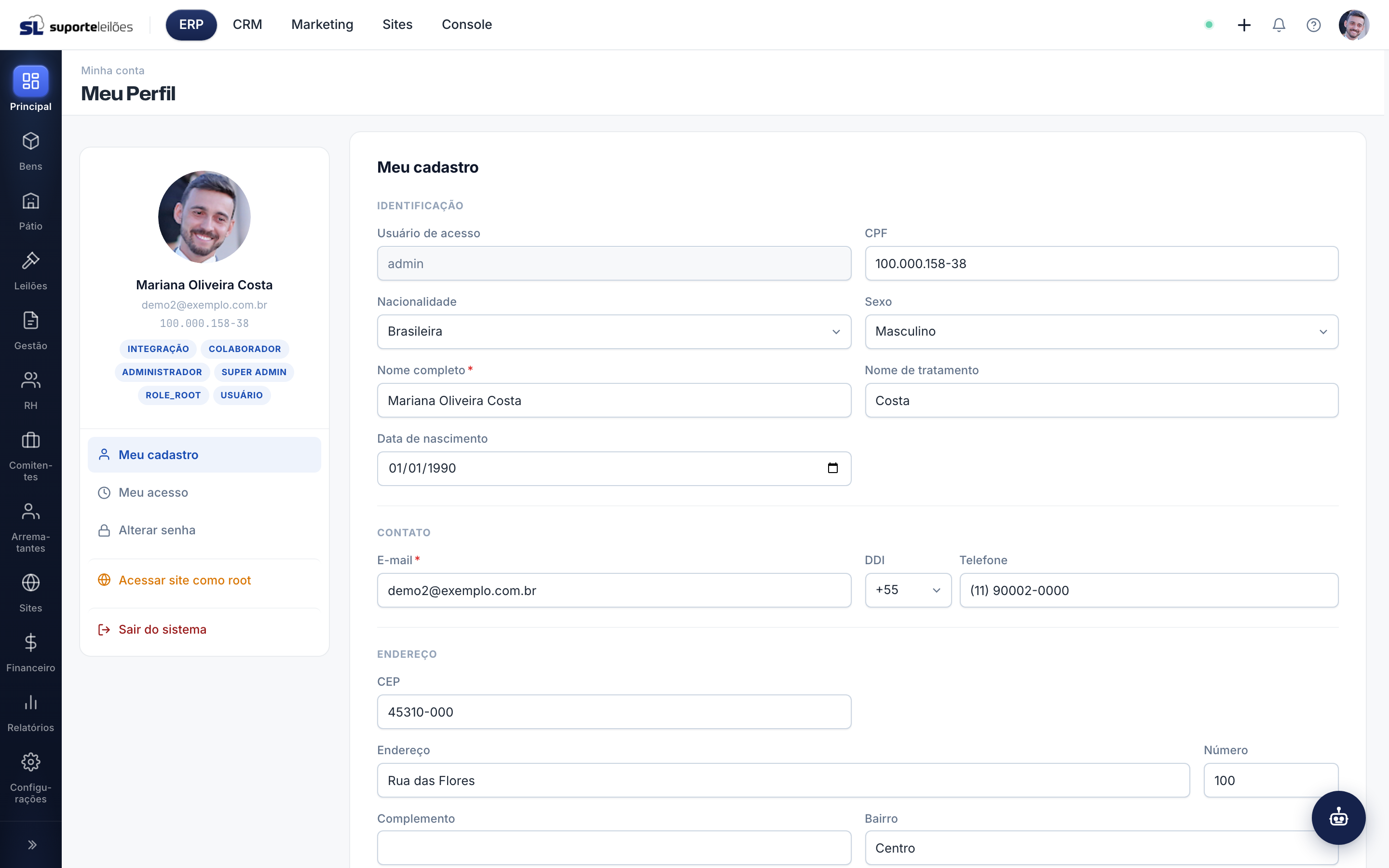Screen dimensions: 1389x868
Task: Click the Endereço field Rua das Flores
Action: click(x=783, y=780)
